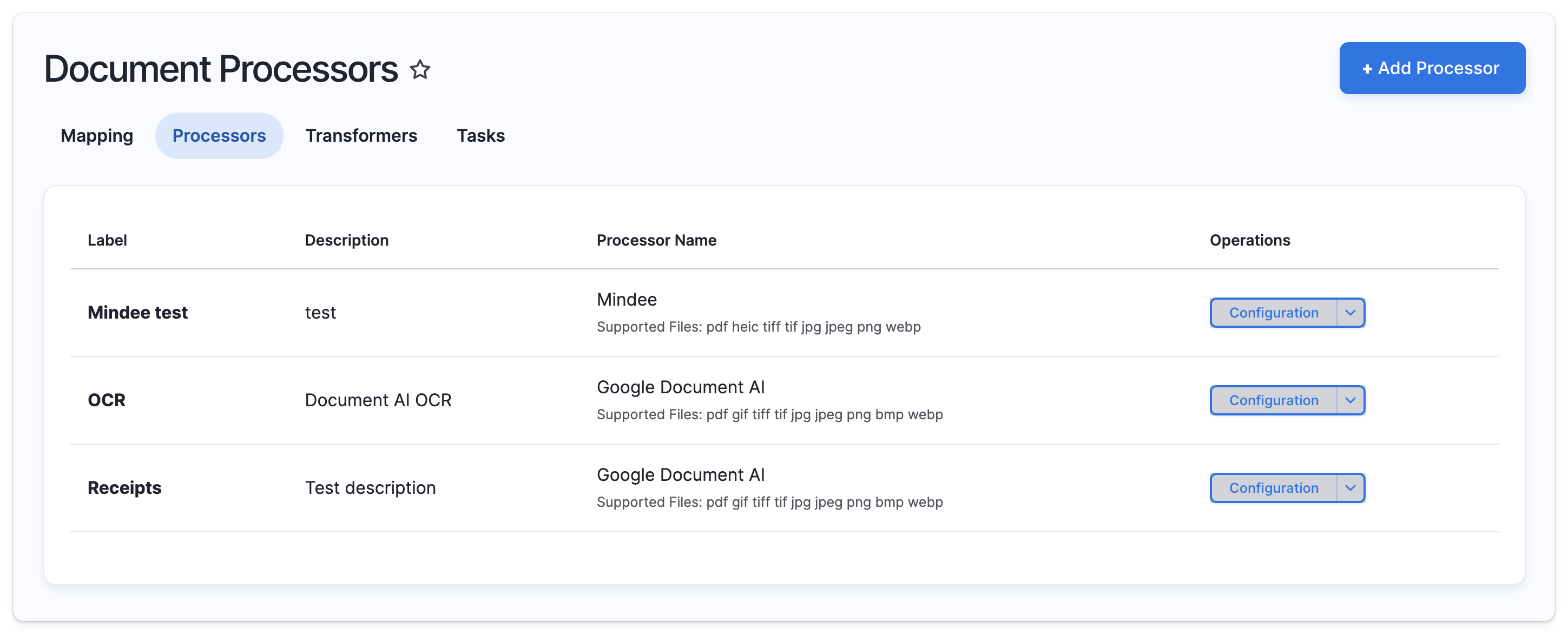Image resolution: width=1568 pixels, height=634 pixels.
Task: Switch to the Mapping tab
Action: 96,135
